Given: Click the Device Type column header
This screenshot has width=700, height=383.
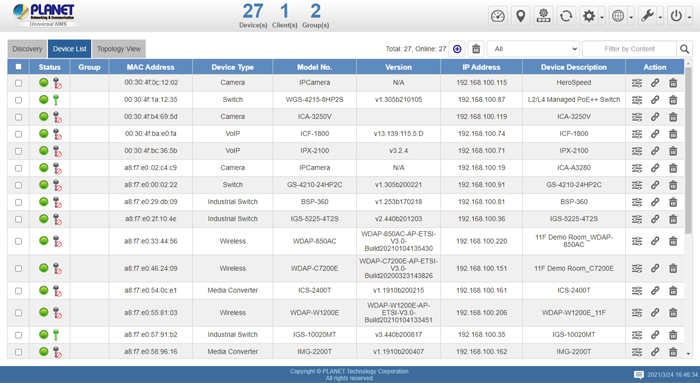Looking at the screenshot, I should [233, 67].
